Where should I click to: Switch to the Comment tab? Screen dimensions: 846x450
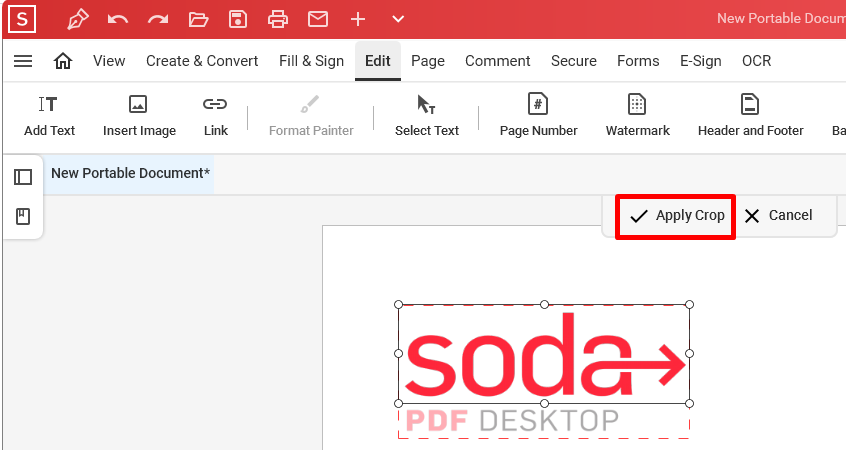(x=497, y=61)
